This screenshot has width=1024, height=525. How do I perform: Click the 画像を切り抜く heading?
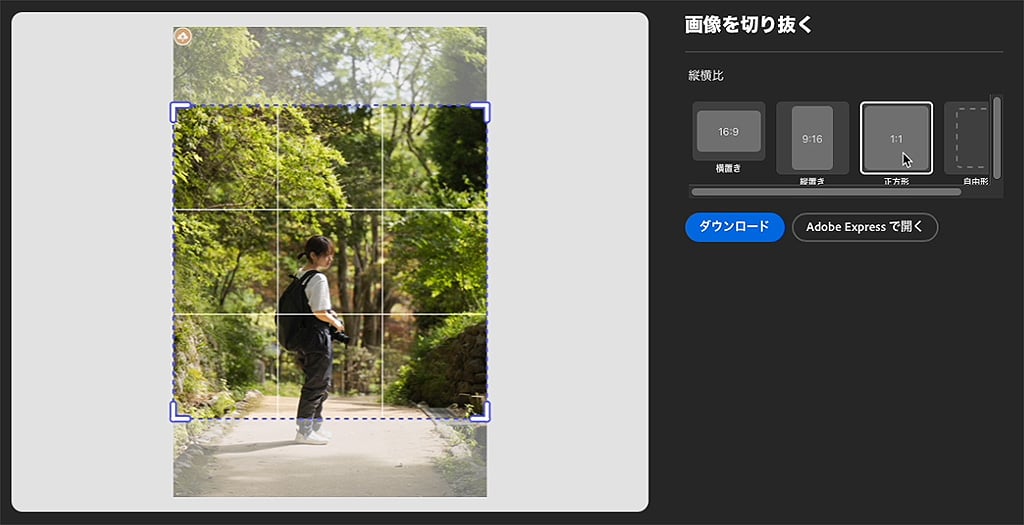(748, 25)
